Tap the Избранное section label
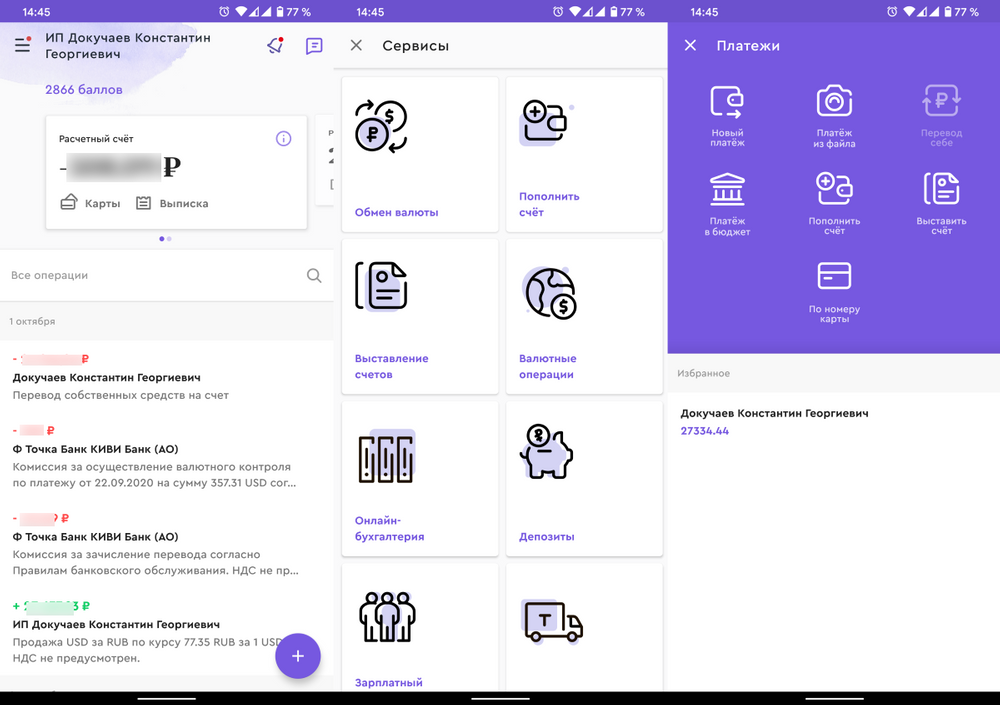The height and width of the screenshot is (705, 1000). point(703,373)
